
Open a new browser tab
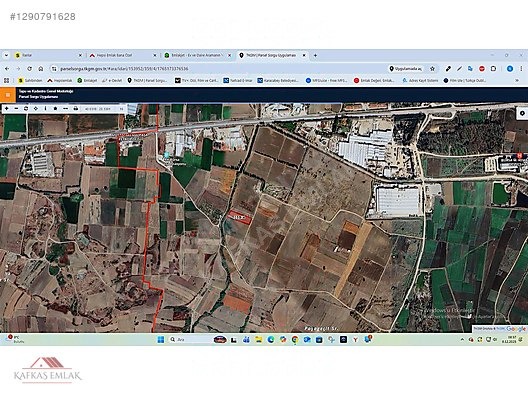point(315,55)
